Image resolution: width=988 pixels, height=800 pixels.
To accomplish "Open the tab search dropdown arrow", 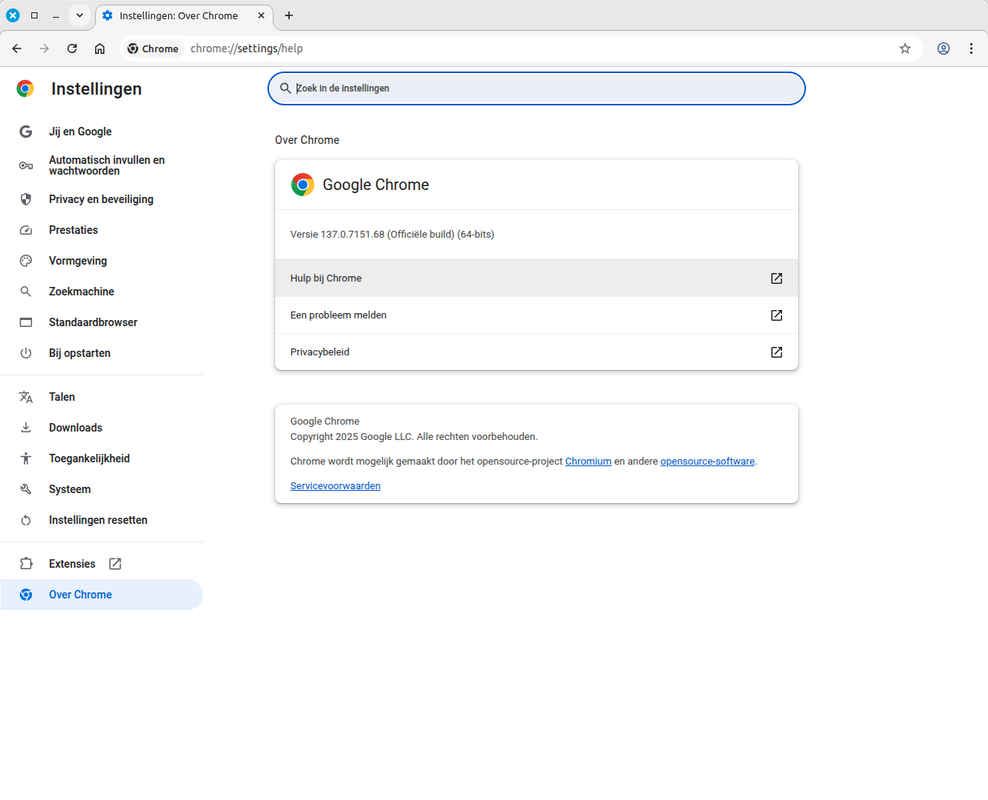I will [x=79, y=16].
